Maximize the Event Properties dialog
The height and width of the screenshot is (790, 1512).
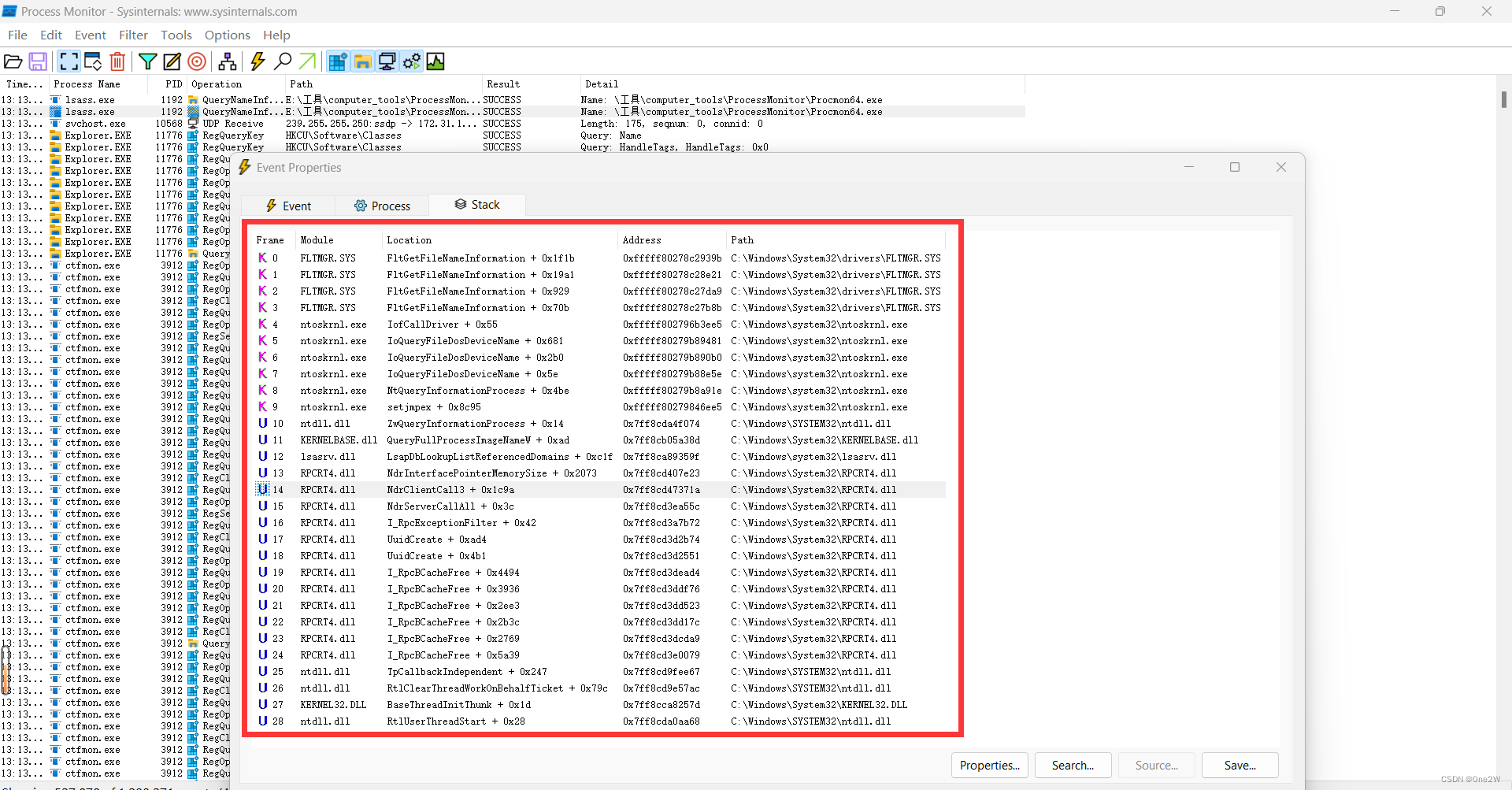click(1235, 167)
